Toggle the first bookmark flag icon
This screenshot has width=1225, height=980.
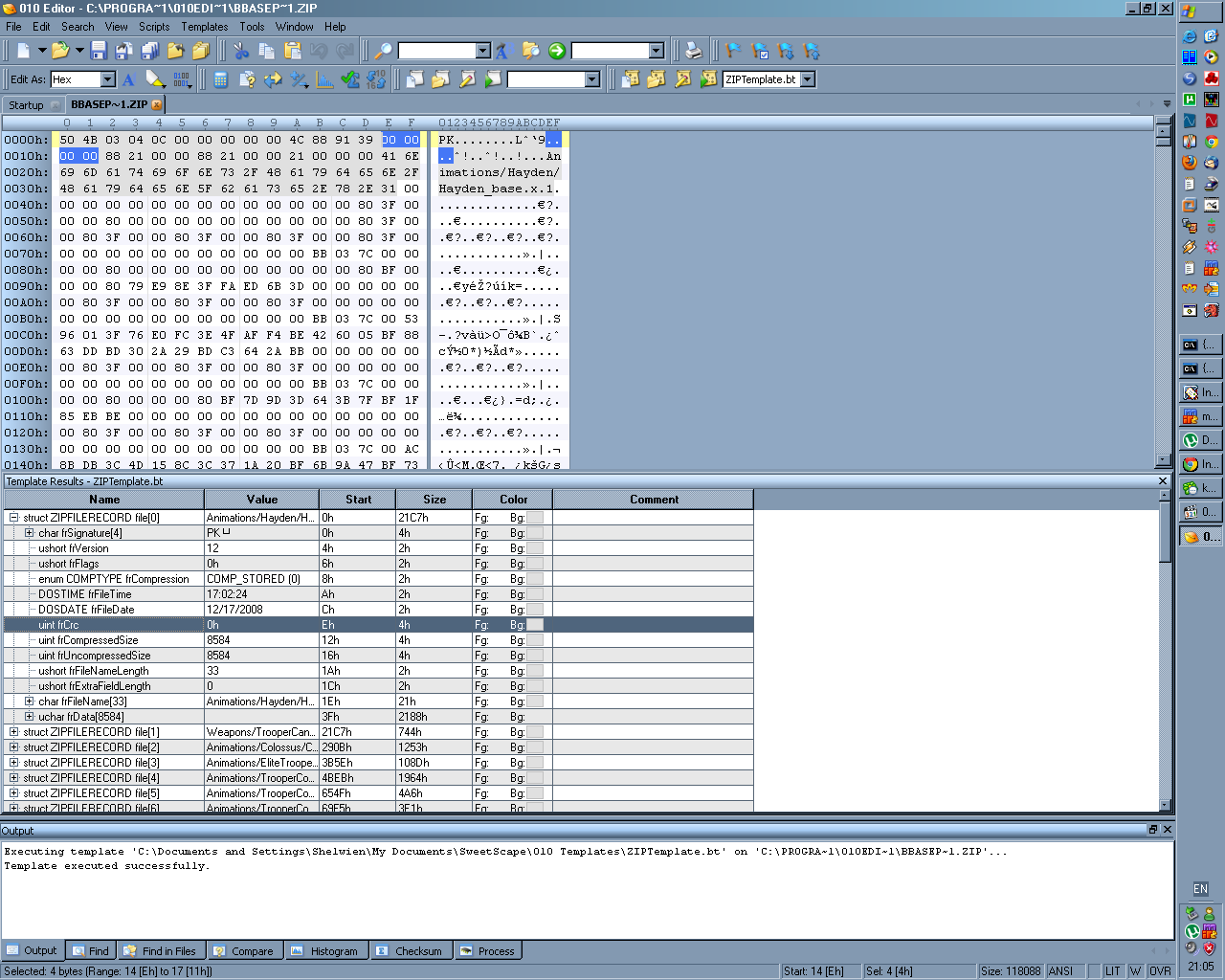734,51
